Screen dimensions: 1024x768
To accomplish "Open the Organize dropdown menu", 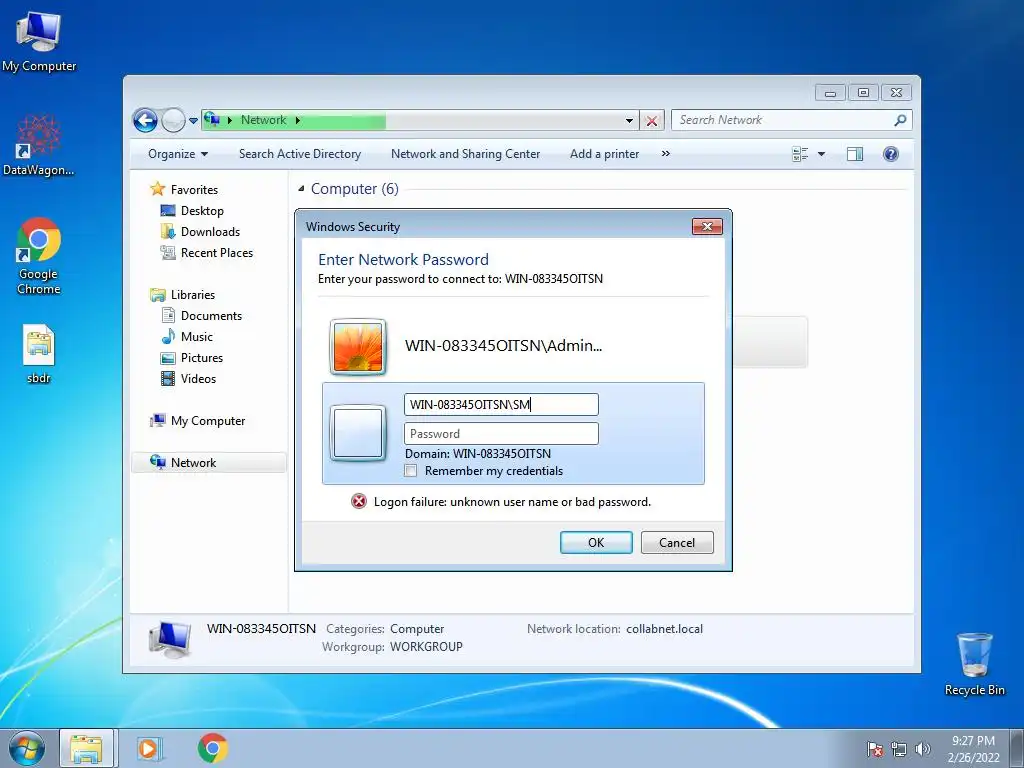I will click(x=178, y=154).
